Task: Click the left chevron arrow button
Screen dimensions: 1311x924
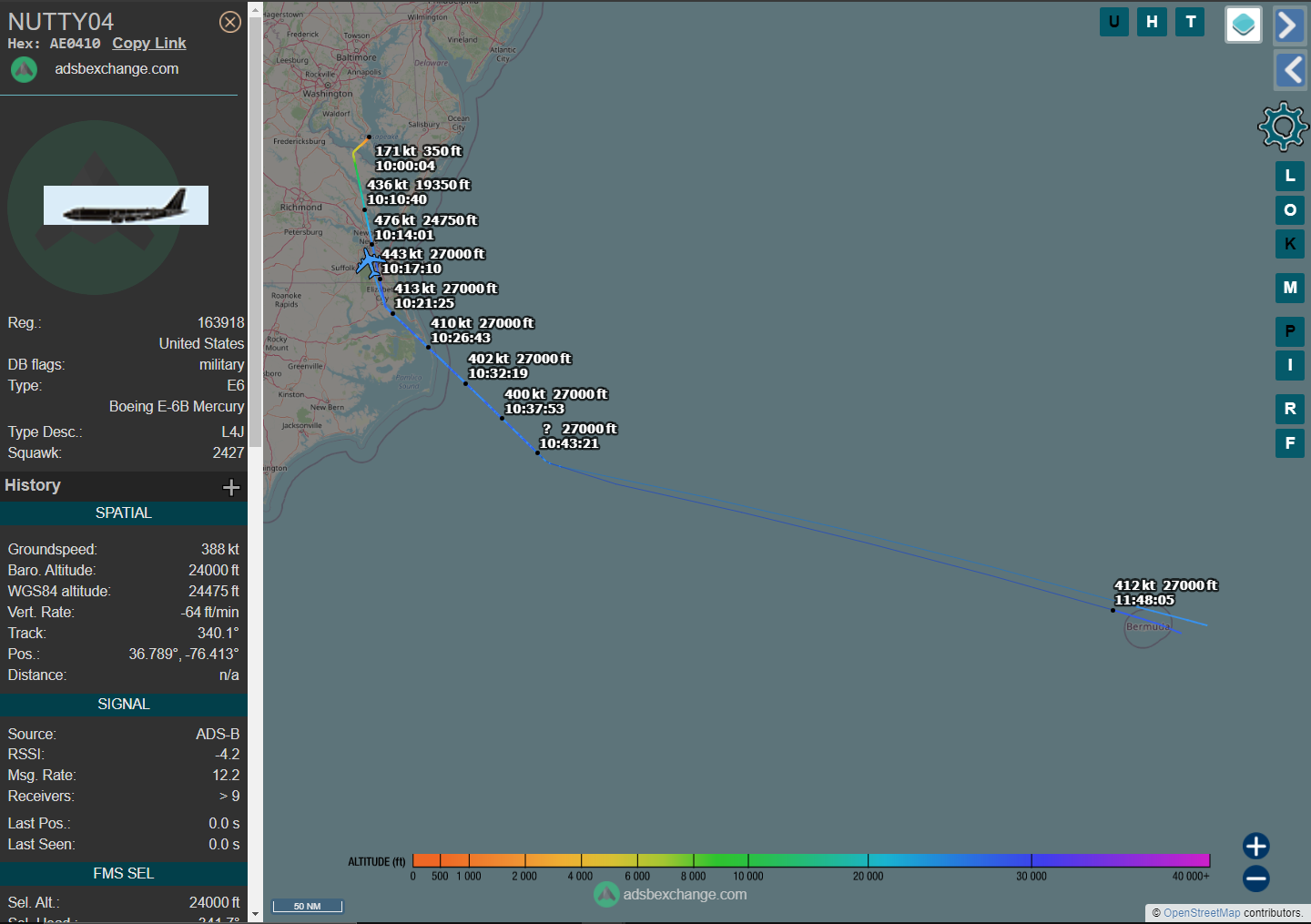Action: pyautogui.click(x=1290, y=70)
